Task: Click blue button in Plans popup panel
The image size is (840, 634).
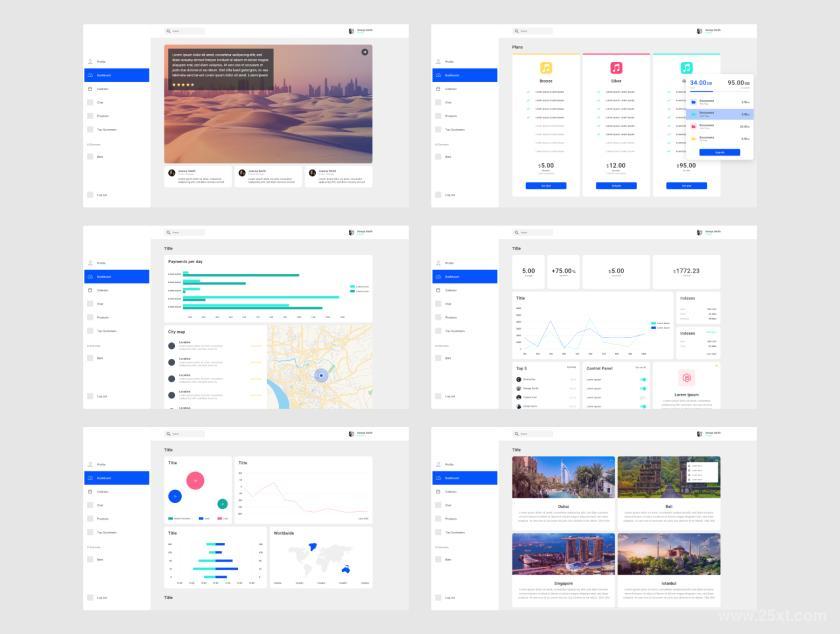Action: (x=719, y=152)
